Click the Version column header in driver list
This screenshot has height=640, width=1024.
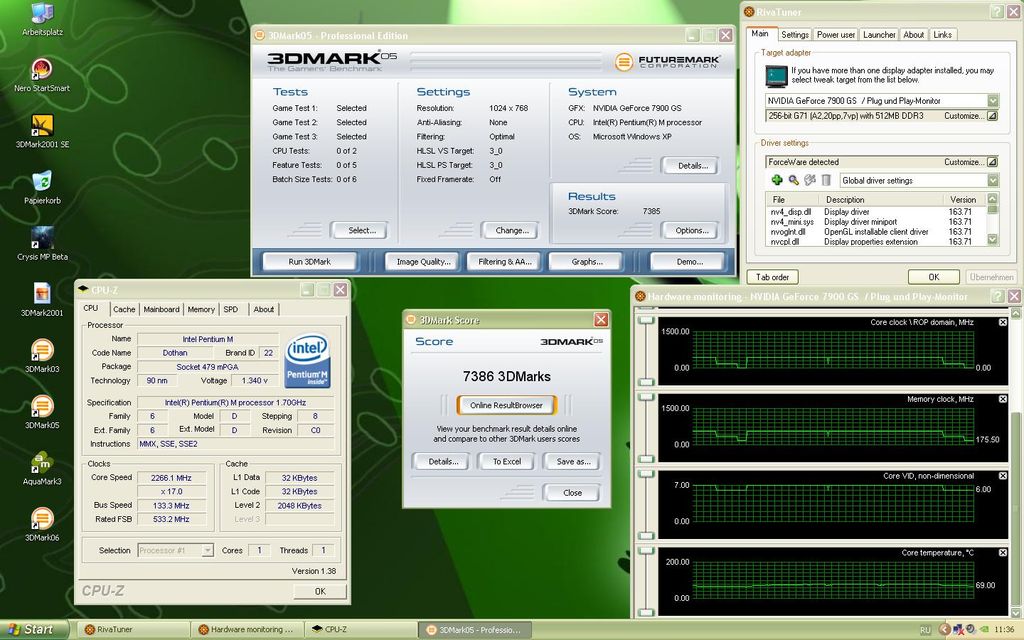point(963,199)
